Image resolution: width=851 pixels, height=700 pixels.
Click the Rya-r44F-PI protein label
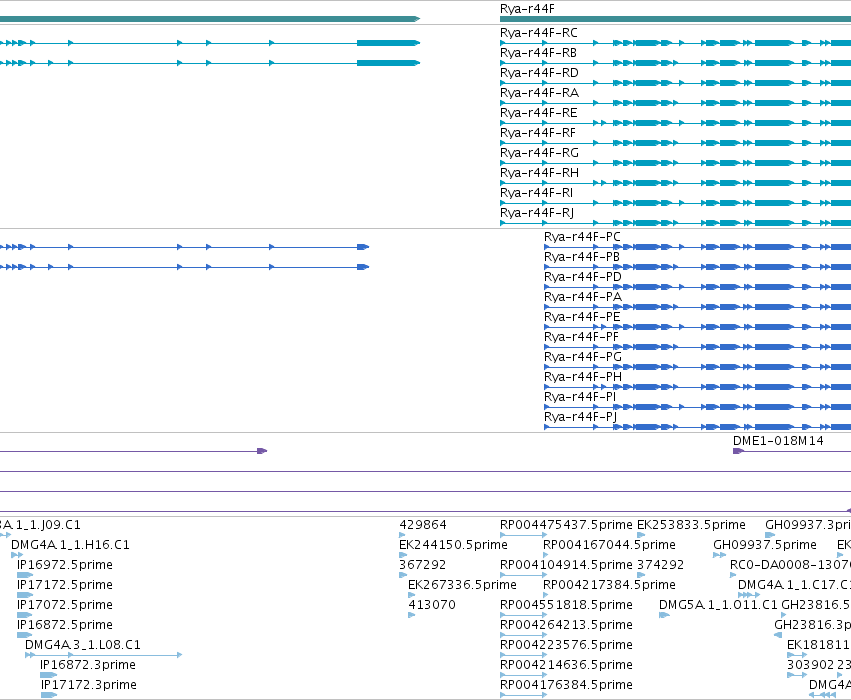pos(580,397)
